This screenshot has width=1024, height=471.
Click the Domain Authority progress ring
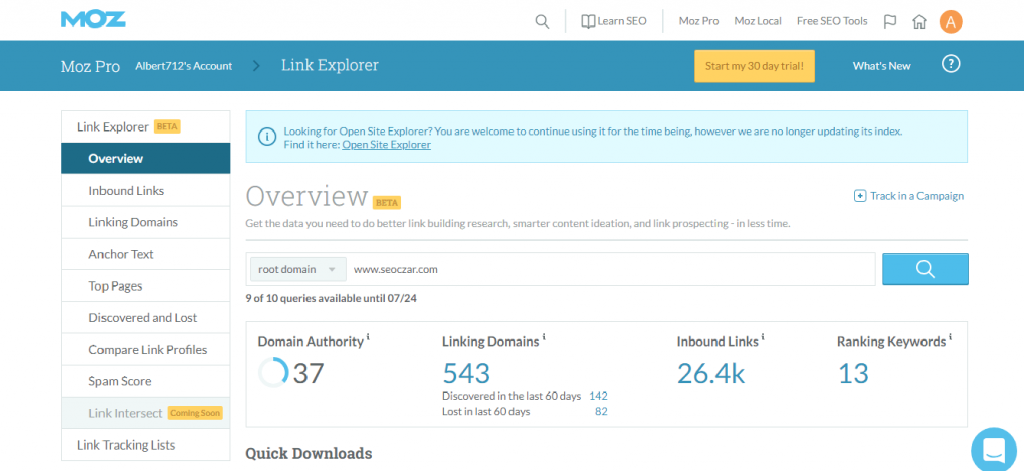(273, 373)
